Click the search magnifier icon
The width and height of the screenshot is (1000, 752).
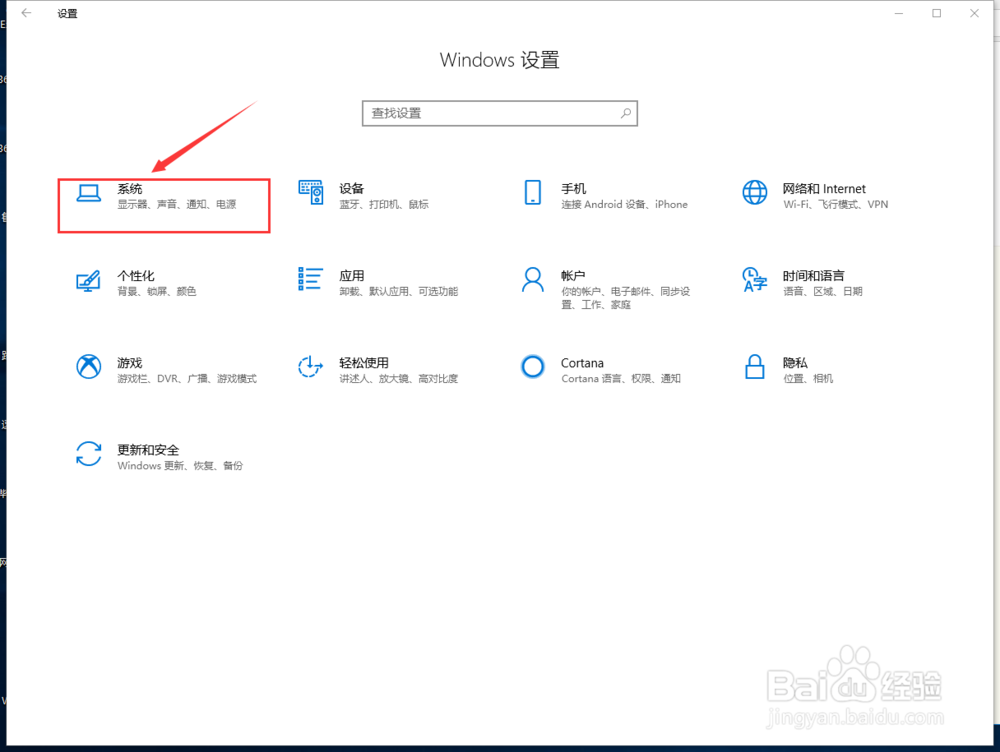(x=626, y=114)
